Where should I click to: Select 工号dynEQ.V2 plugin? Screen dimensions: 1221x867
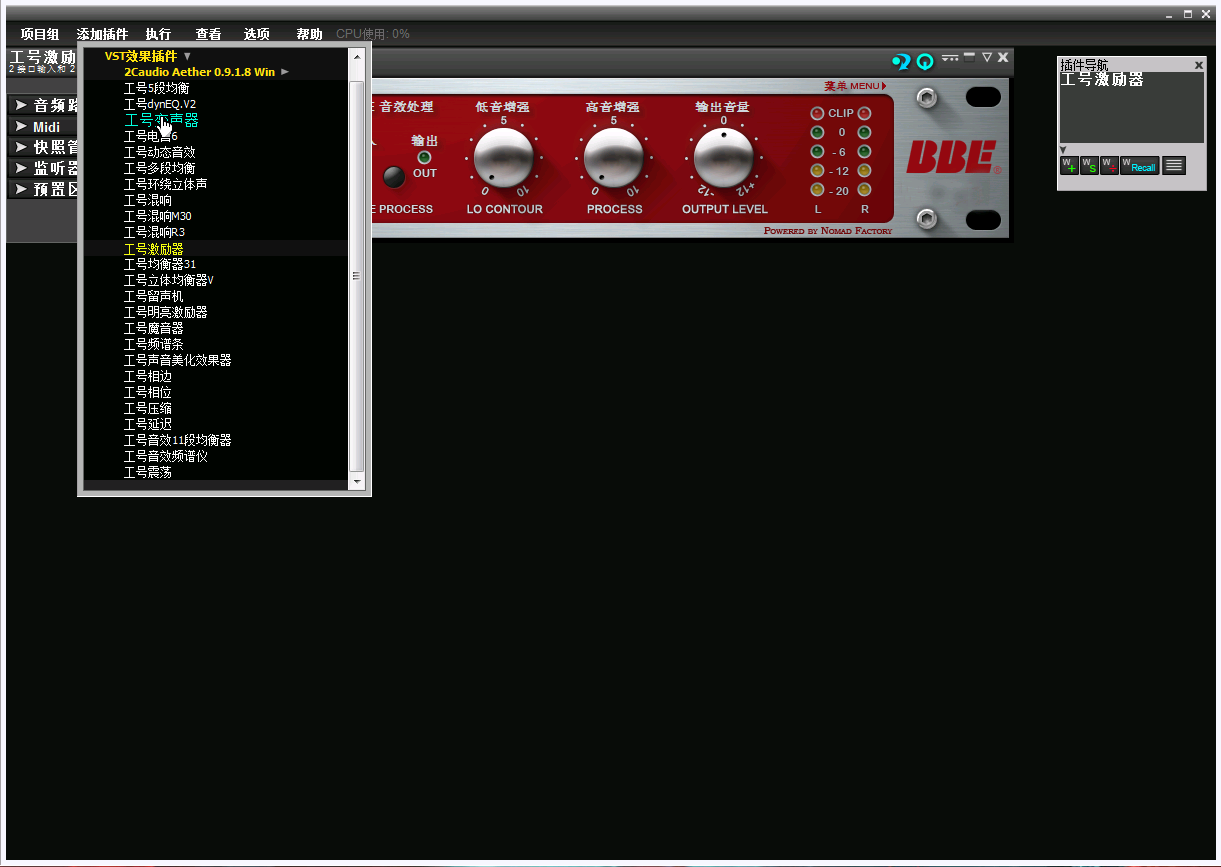pos(160,104)
